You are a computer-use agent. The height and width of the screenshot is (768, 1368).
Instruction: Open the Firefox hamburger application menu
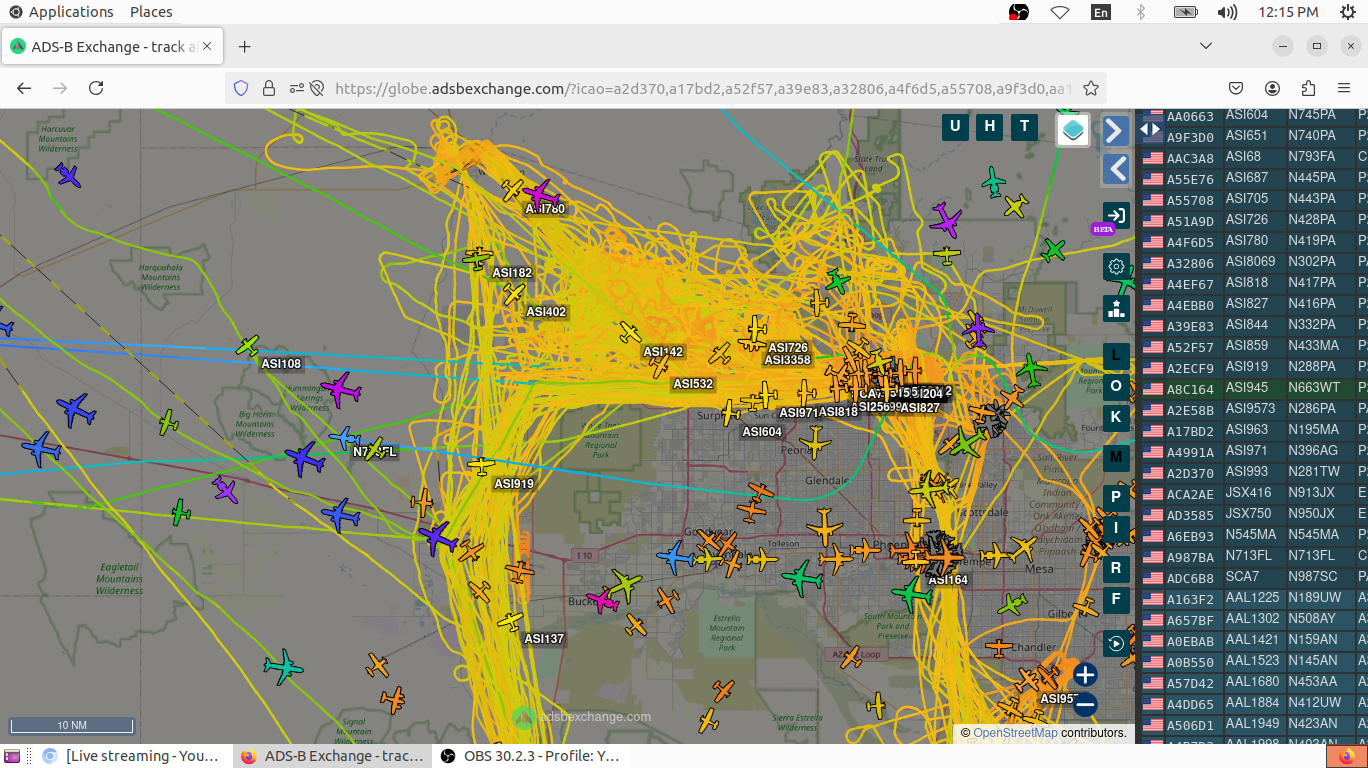click(x=1344, y=88)
